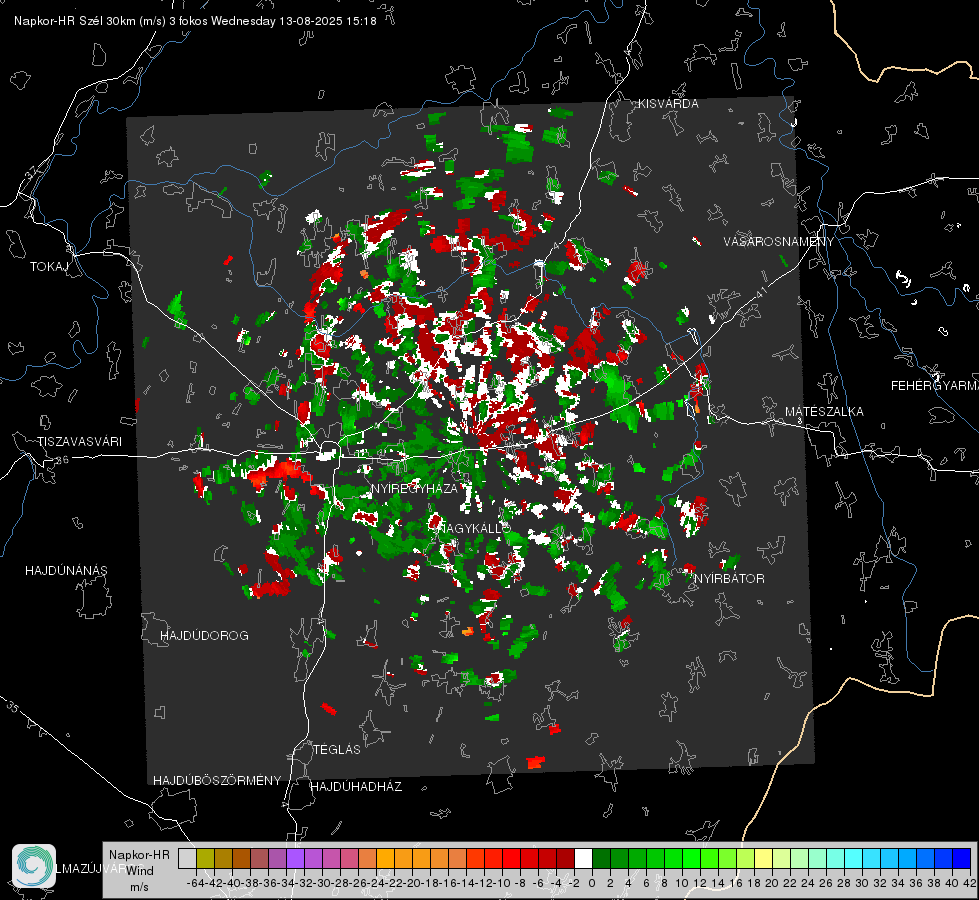The height and width of the screenshot is (900, 979).
Task: Select the TOKAJ town label
Action: tap(49, 267)
